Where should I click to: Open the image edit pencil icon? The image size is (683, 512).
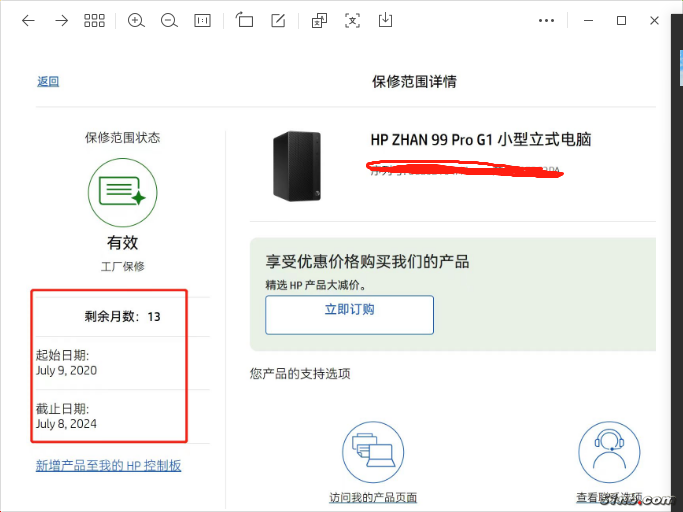(278, 20)
